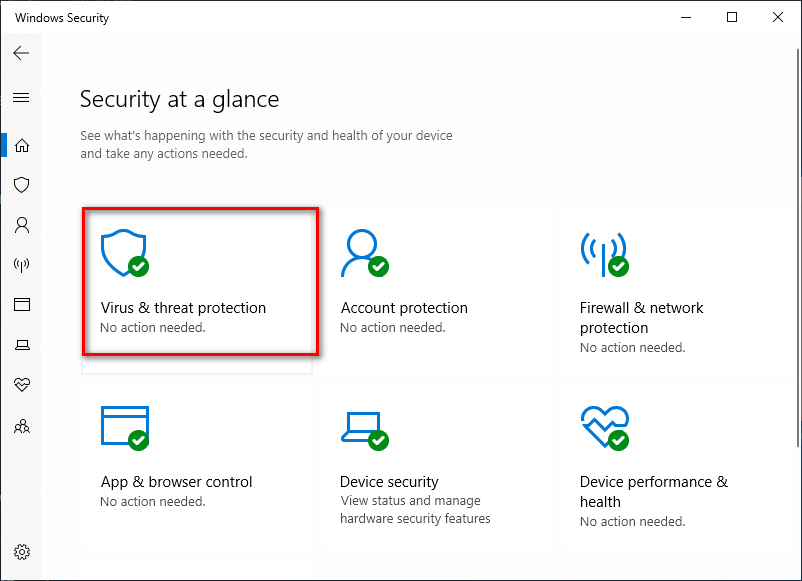This screenshot has height=581, width=802.
Task: Open Device security laptop sidebar icon
Action: [21, 345]
